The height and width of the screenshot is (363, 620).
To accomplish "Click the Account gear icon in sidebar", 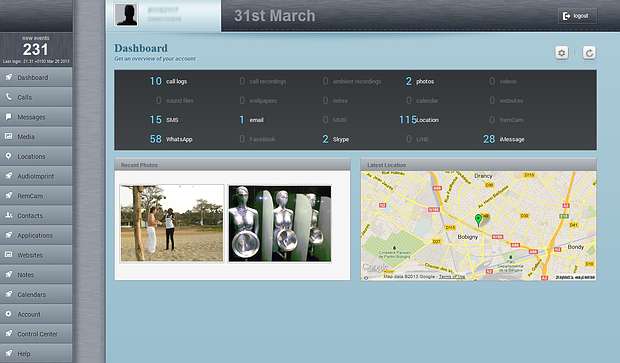I will click(8, 314).
